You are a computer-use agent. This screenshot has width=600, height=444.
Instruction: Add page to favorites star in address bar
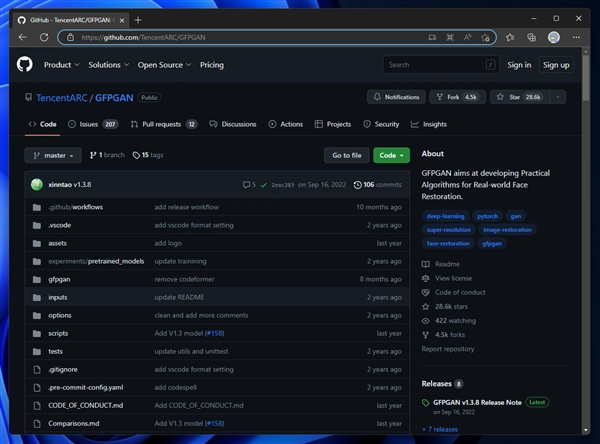tap(485, 37)
